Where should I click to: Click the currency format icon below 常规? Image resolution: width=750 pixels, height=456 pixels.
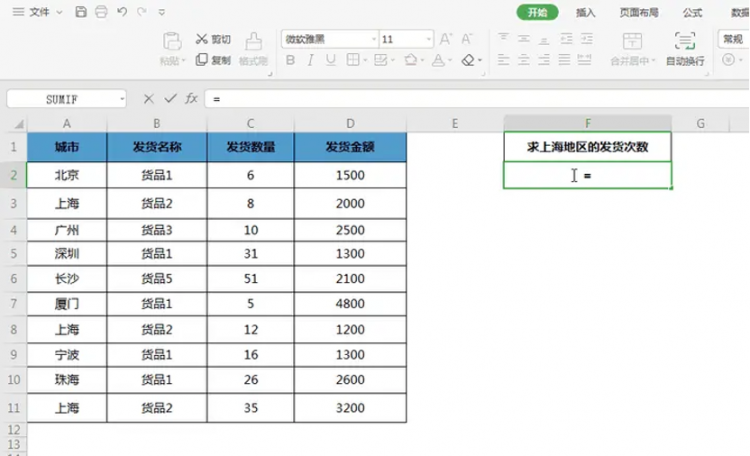728,60
